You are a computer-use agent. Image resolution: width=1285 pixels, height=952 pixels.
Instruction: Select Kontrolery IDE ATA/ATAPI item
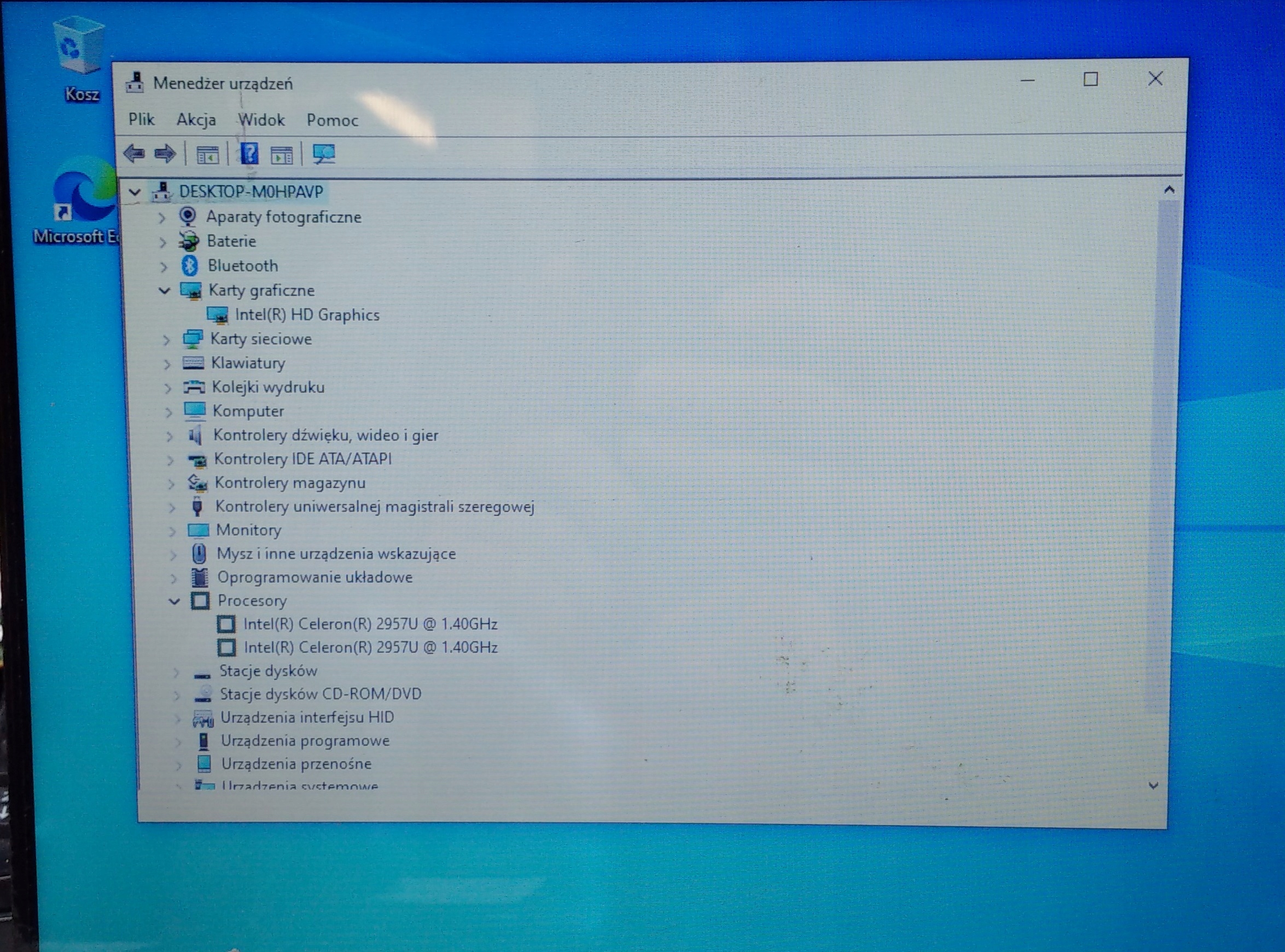coord(303,459)
